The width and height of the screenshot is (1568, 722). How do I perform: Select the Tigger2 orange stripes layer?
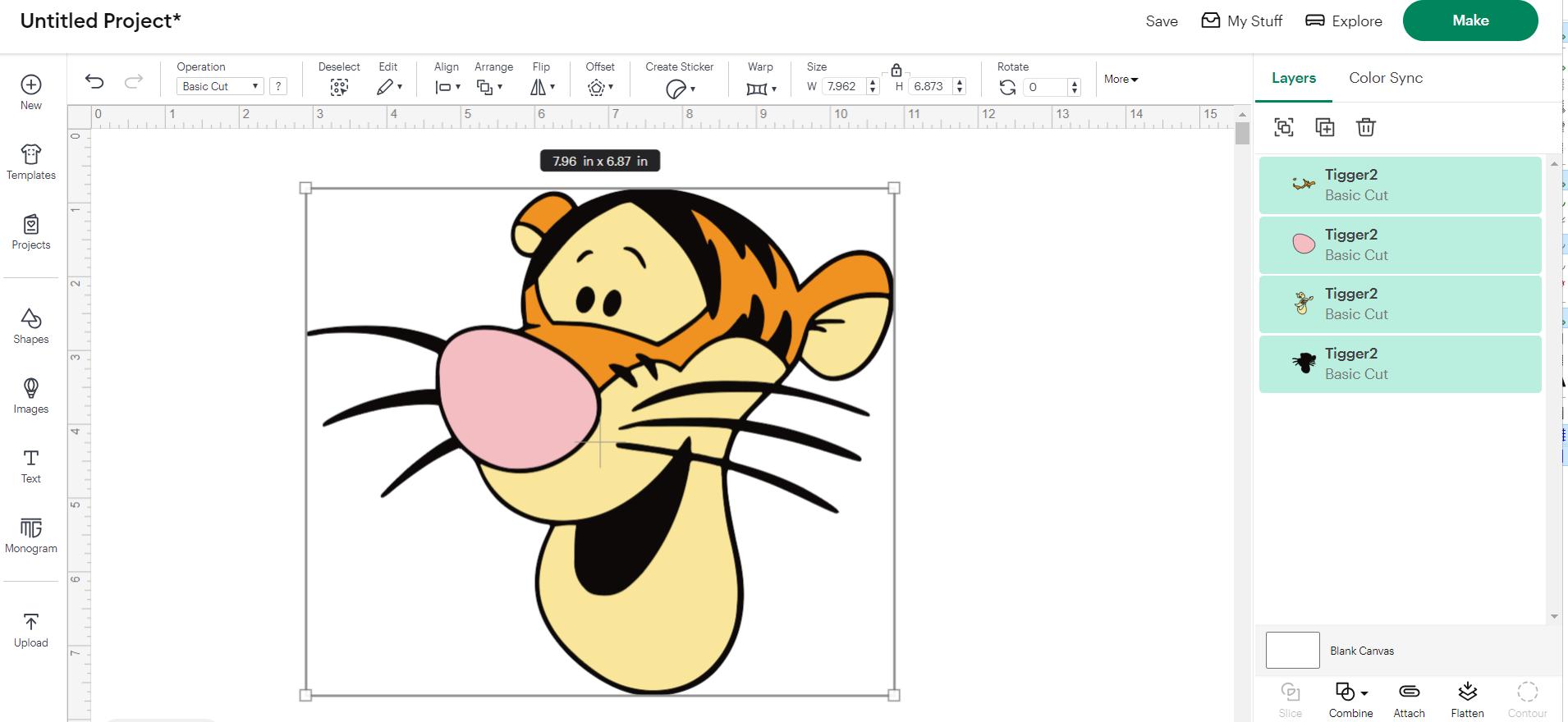[1401, 185]
